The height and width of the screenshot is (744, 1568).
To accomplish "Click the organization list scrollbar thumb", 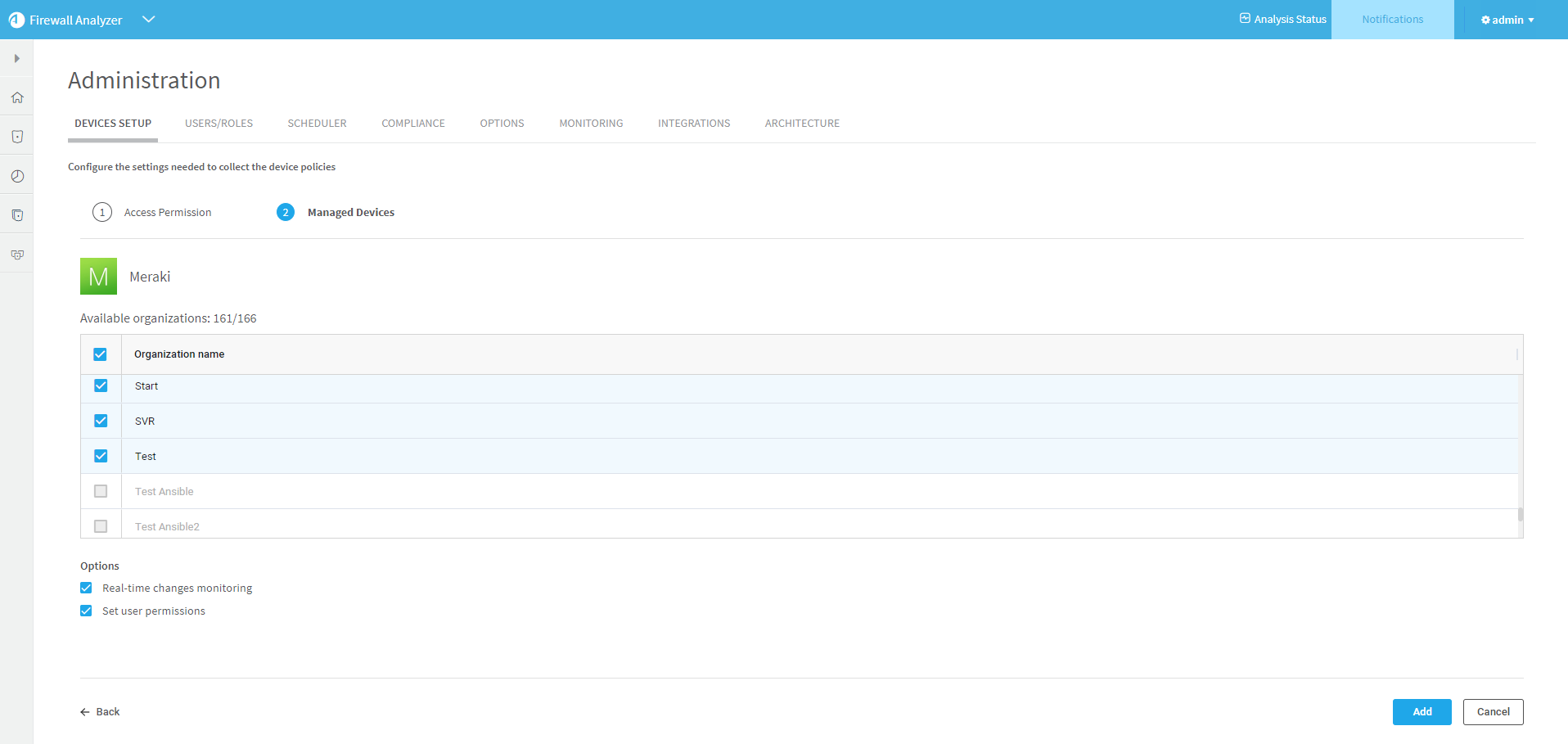I will click(x=1520, y=515).
